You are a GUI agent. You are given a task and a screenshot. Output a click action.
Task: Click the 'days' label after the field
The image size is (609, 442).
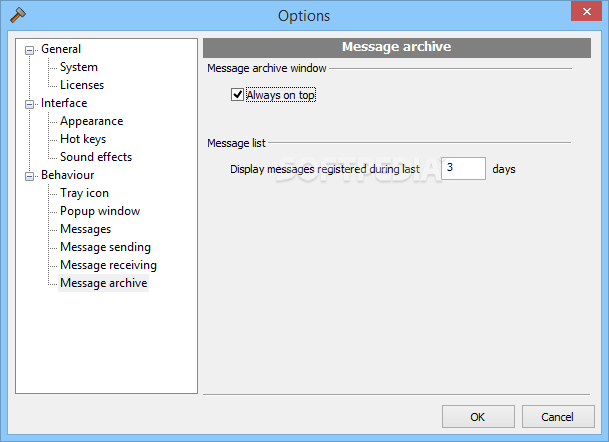point(504,169)
